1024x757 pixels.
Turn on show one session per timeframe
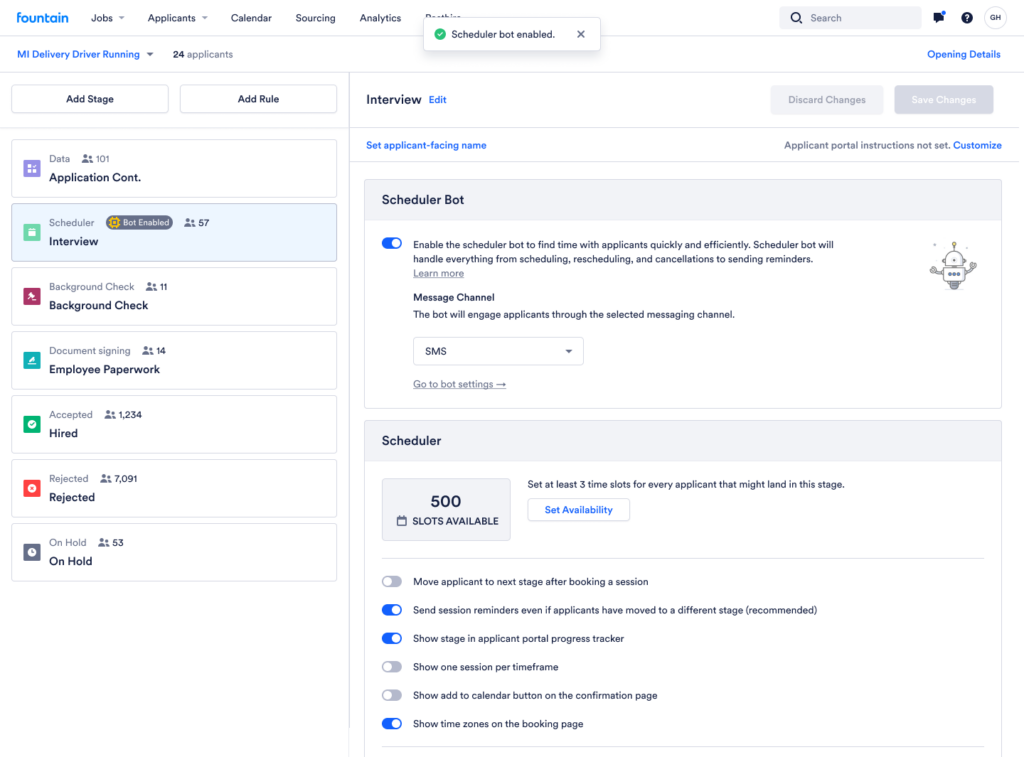pyautogui.click(x=392, y=667)
